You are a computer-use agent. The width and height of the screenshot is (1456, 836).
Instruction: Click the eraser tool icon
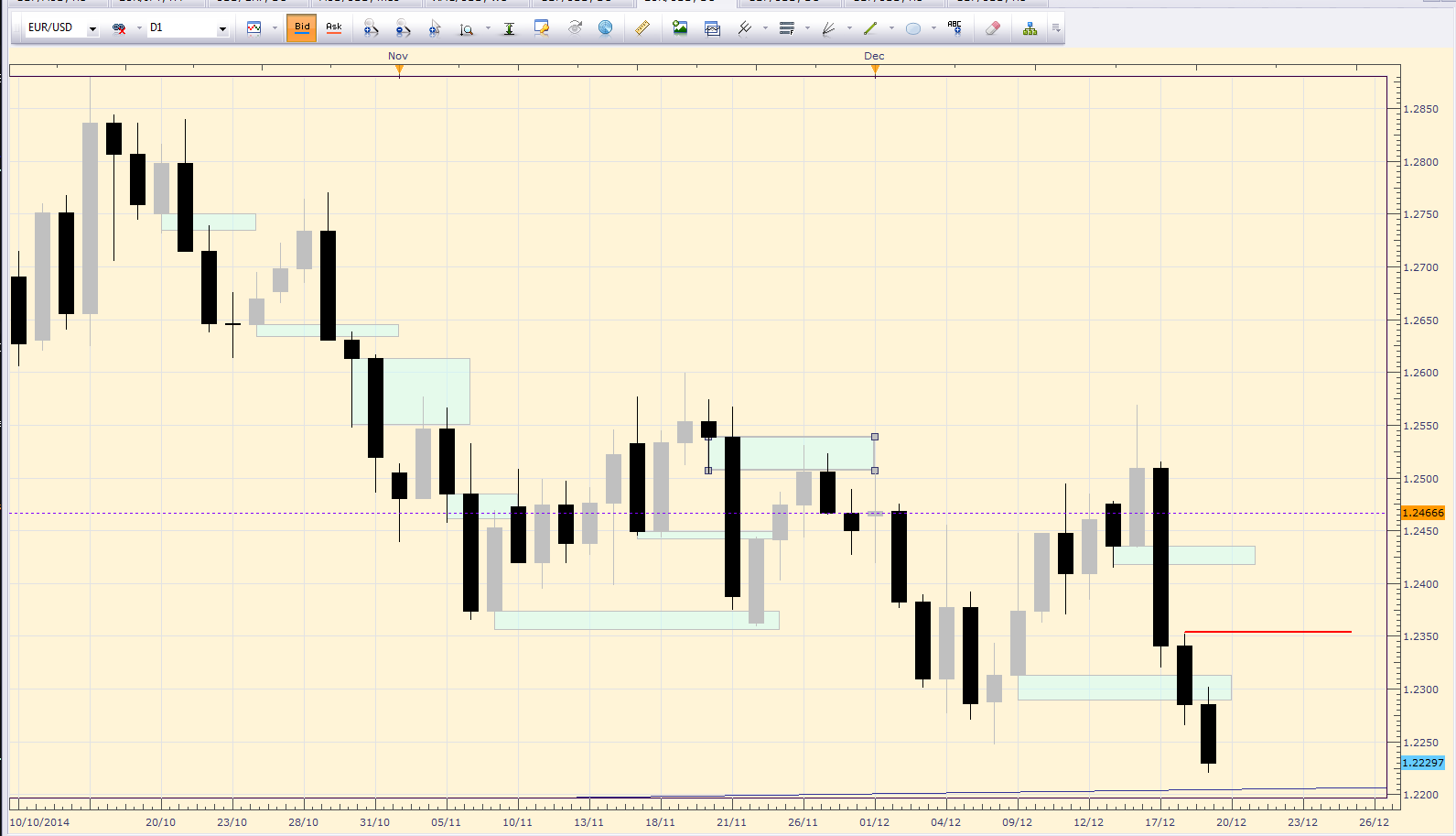click(993, 28)
